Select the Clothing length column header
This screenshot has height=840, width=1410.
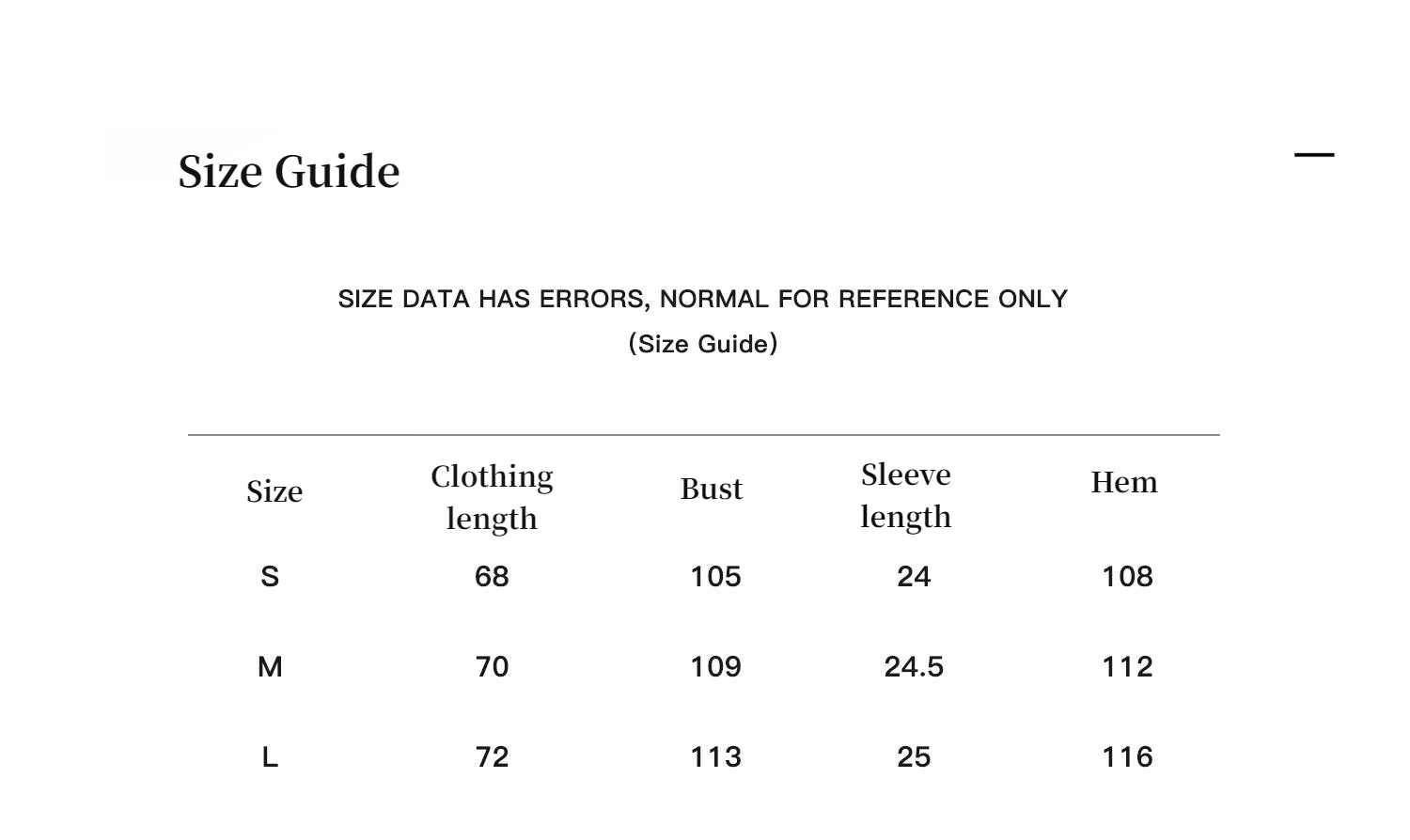(492, 497)
